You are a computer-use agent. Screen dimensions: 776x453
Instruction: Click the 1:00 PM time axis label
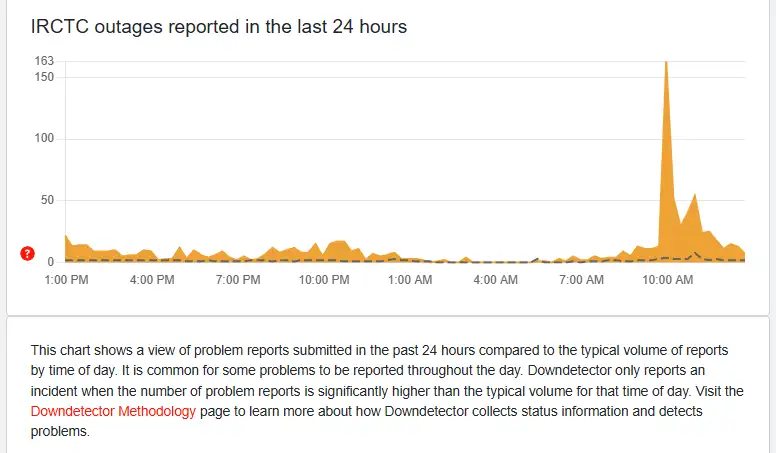tap(67, 280)
